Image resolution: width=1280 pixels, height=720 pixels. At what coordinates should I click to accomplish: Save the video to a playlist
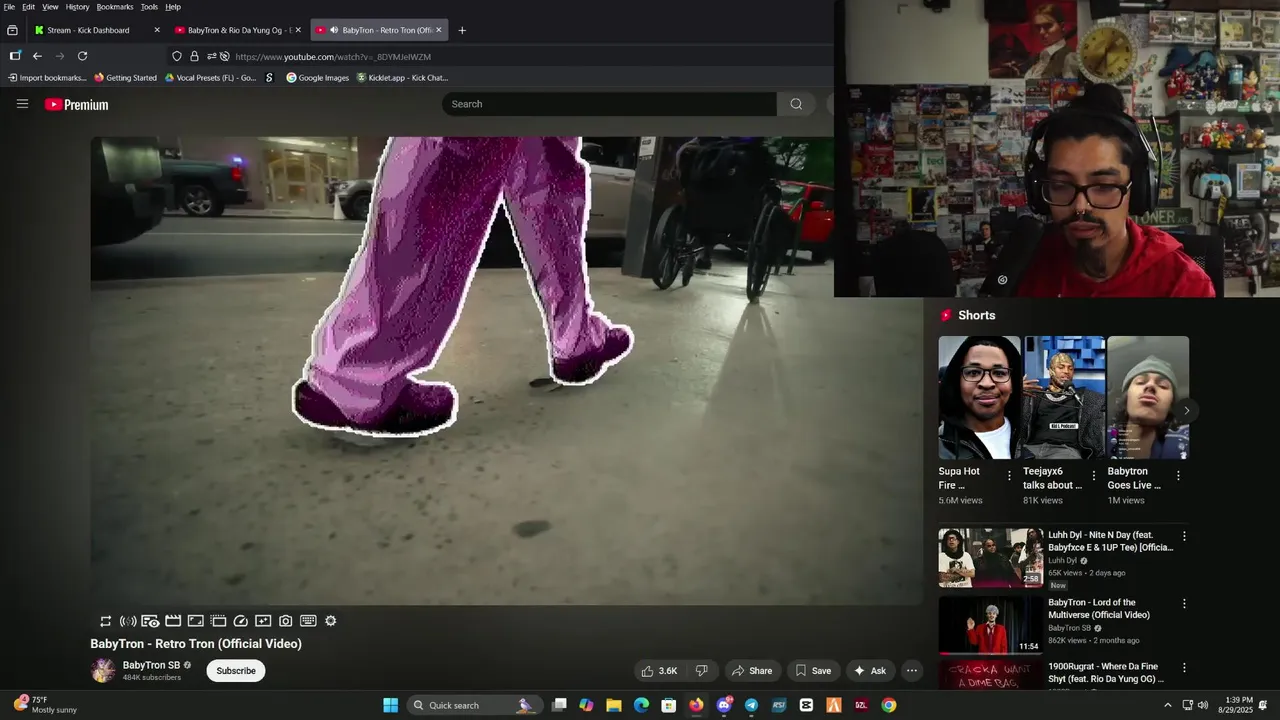click(x=813, y=671)
